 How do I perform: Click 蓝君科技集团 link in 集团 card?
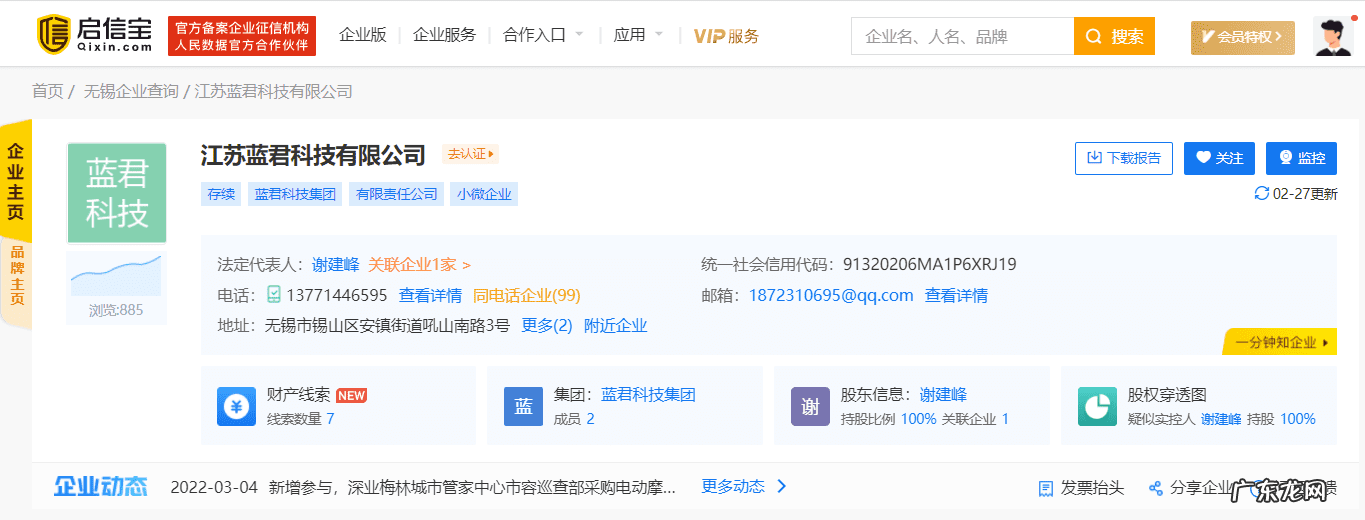point(648,394)
